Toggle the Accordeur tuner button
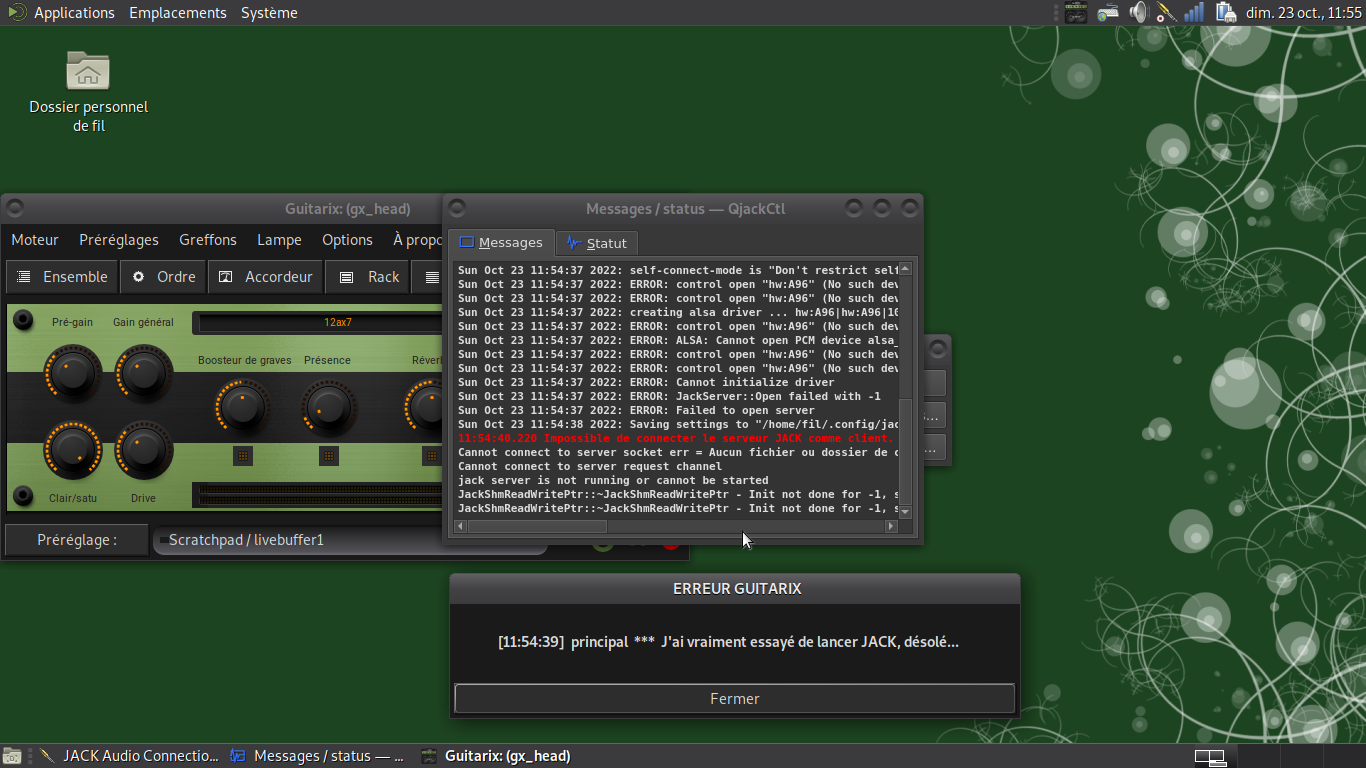1366x768 pixels. coord(266,277)
